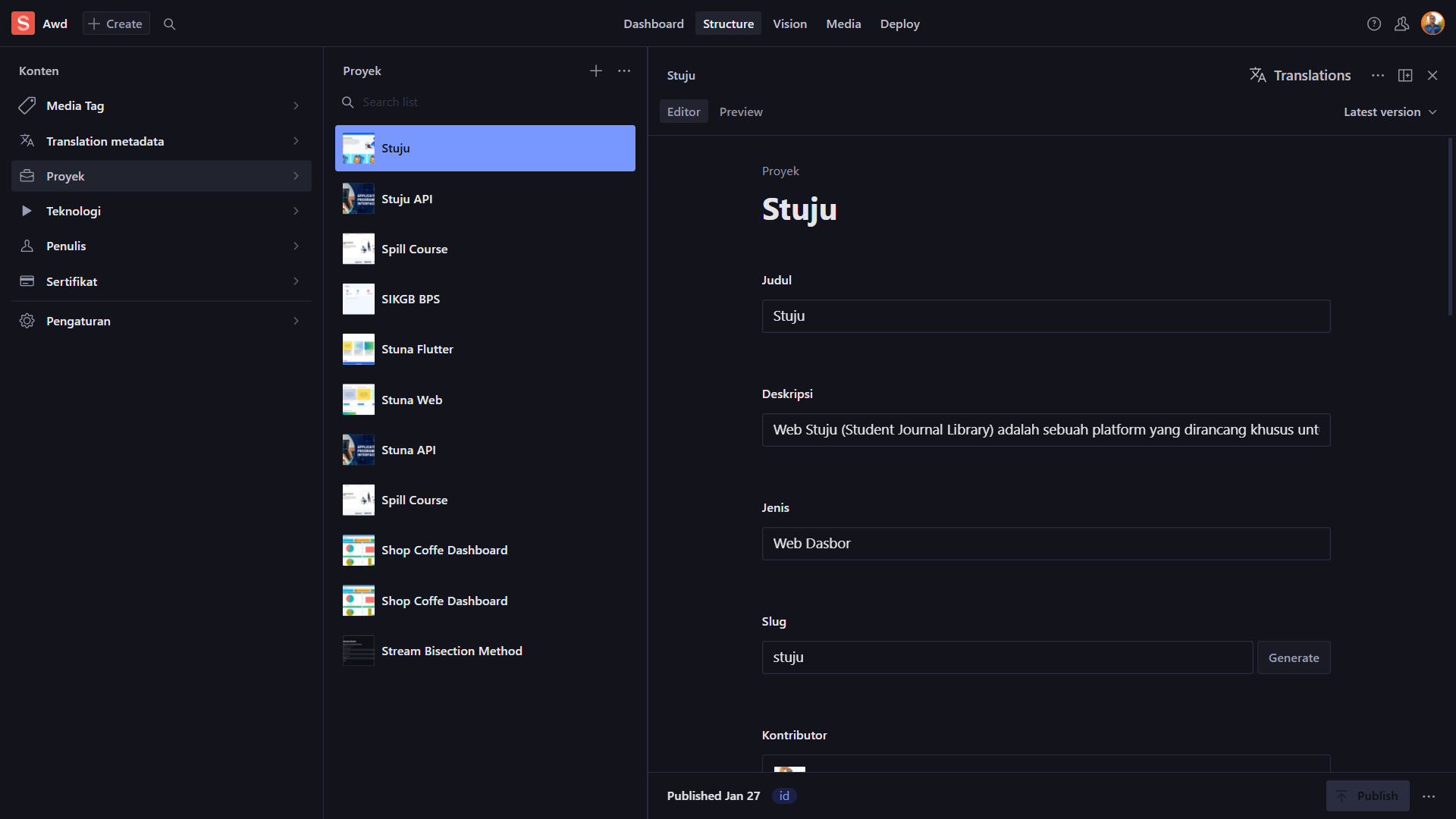Viewport: 1456px width, 819px height.
Task: Open the Stuna API project
Action: [485, 450]
